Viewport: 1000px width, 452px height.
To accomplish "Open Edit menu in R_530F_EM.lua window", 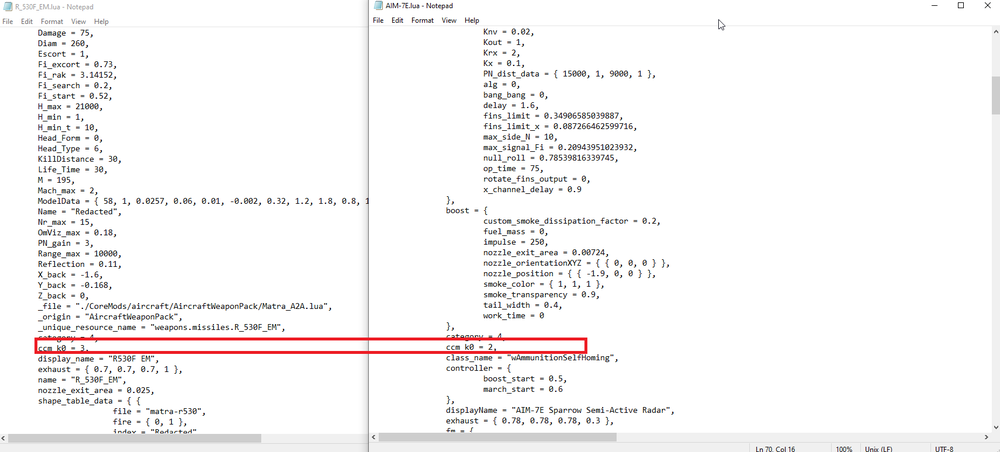I will pos(27,22).
